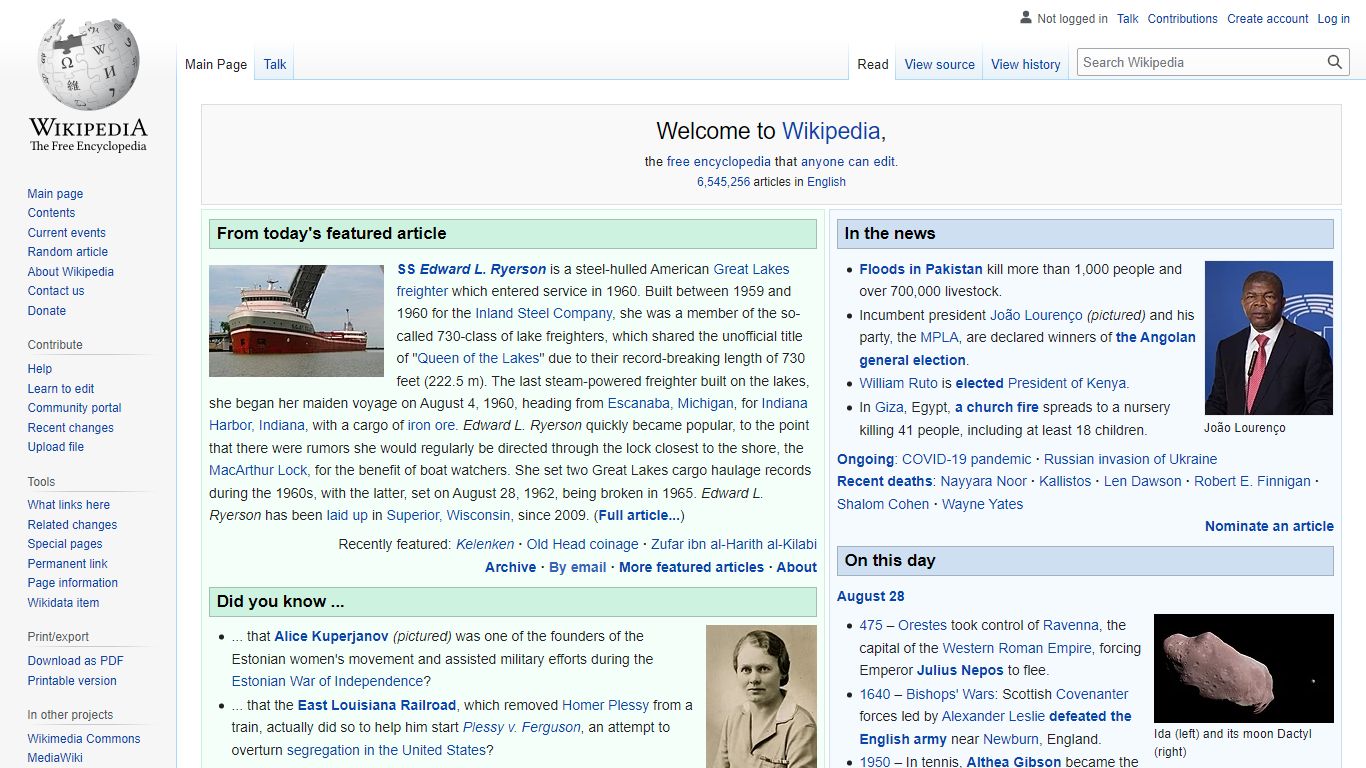
Task: Open the Contributions link
Action: 1183,18
